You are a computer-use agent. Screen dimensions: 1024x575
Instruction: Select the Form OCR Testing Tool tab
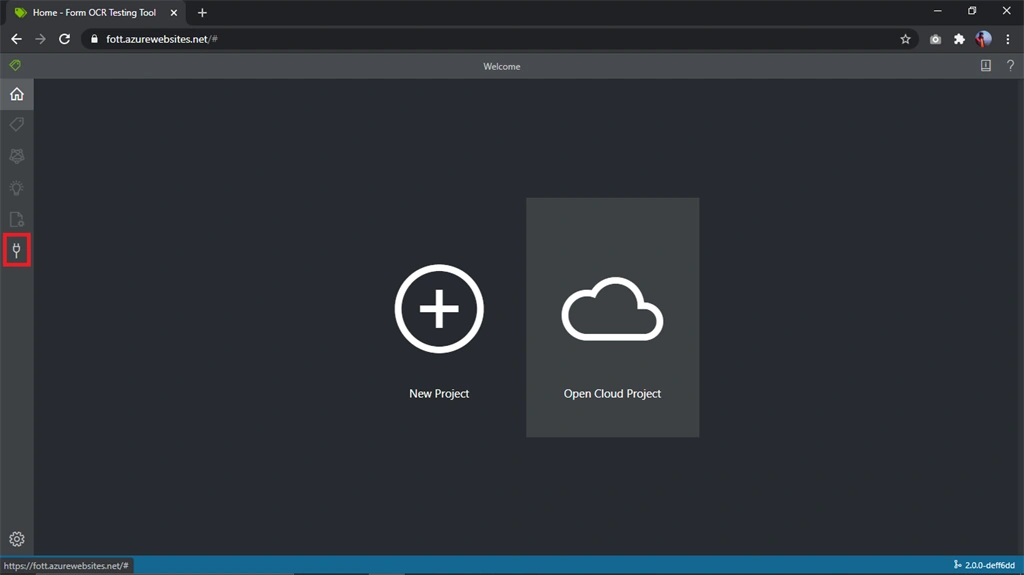[95, 12]
